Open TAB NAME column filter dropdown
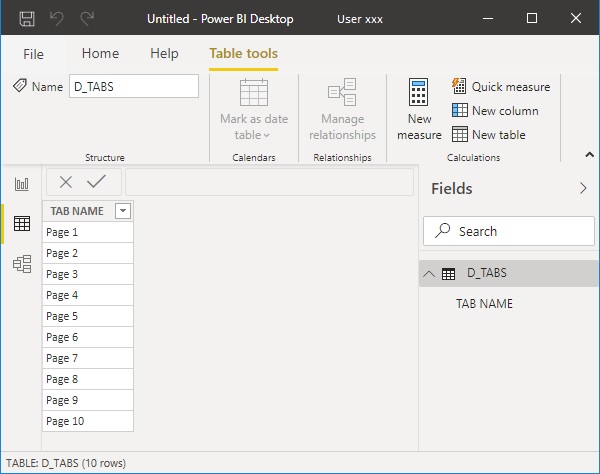This screenshot has width=600, height=474. 123,211
